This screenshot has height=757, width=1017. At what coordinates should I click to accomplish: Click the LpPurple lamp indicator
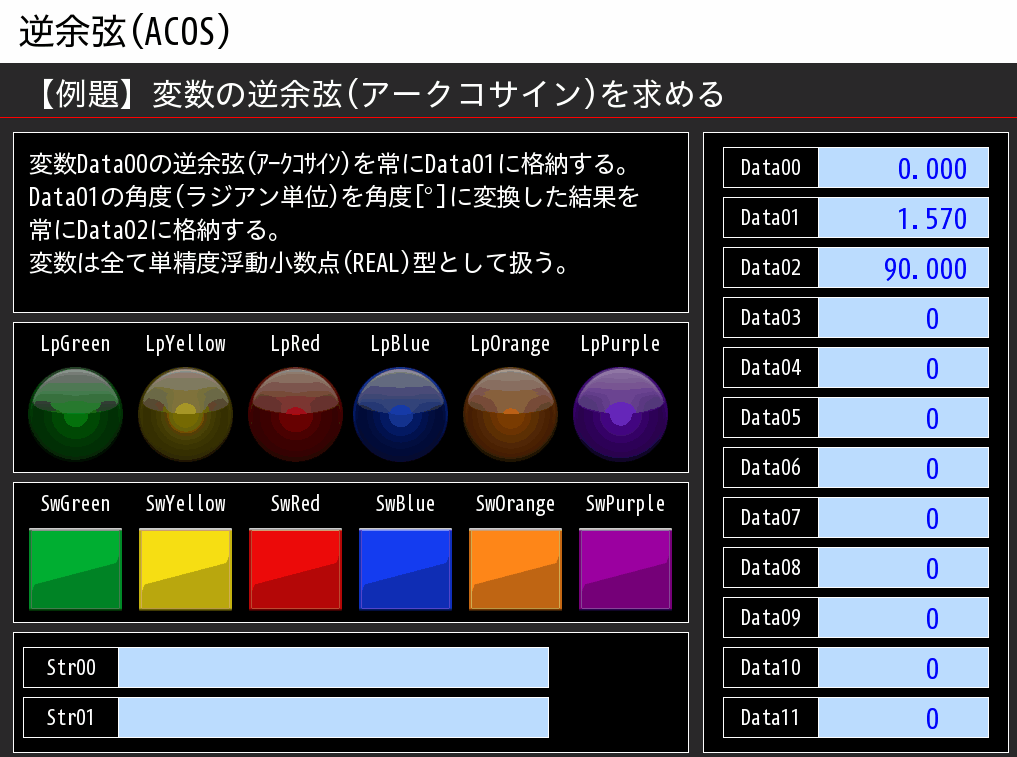point(620,414)
